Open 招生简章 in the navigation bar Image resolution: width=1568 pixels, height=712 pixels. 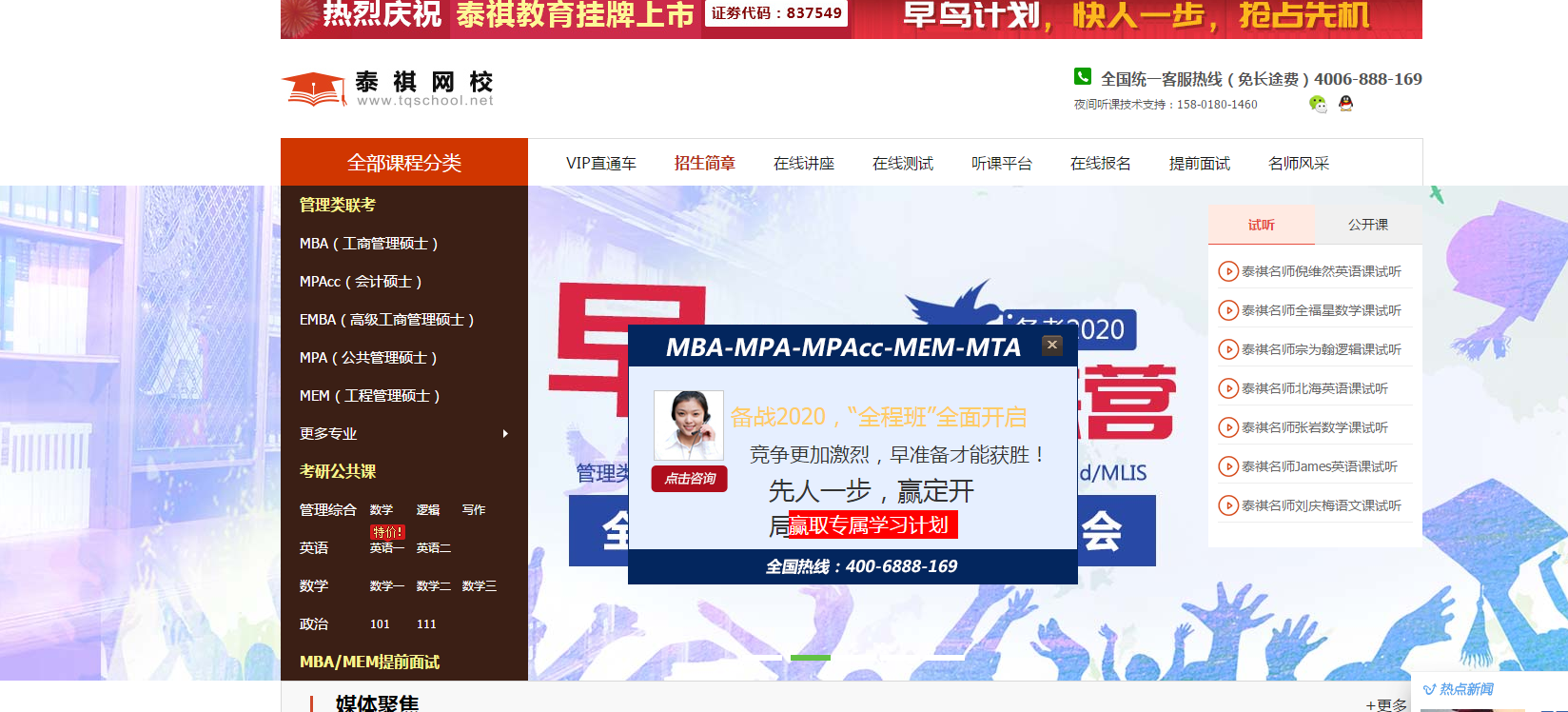(705, 164)
